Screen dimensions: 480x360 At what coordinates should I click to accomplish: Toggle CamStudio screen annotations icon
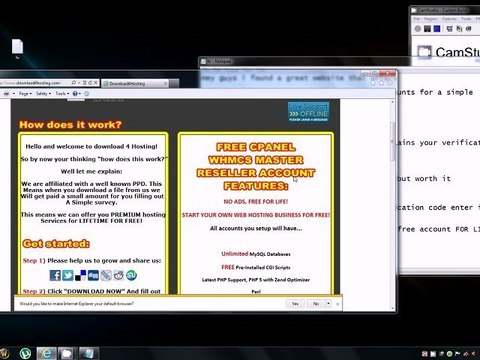point(450,29)
